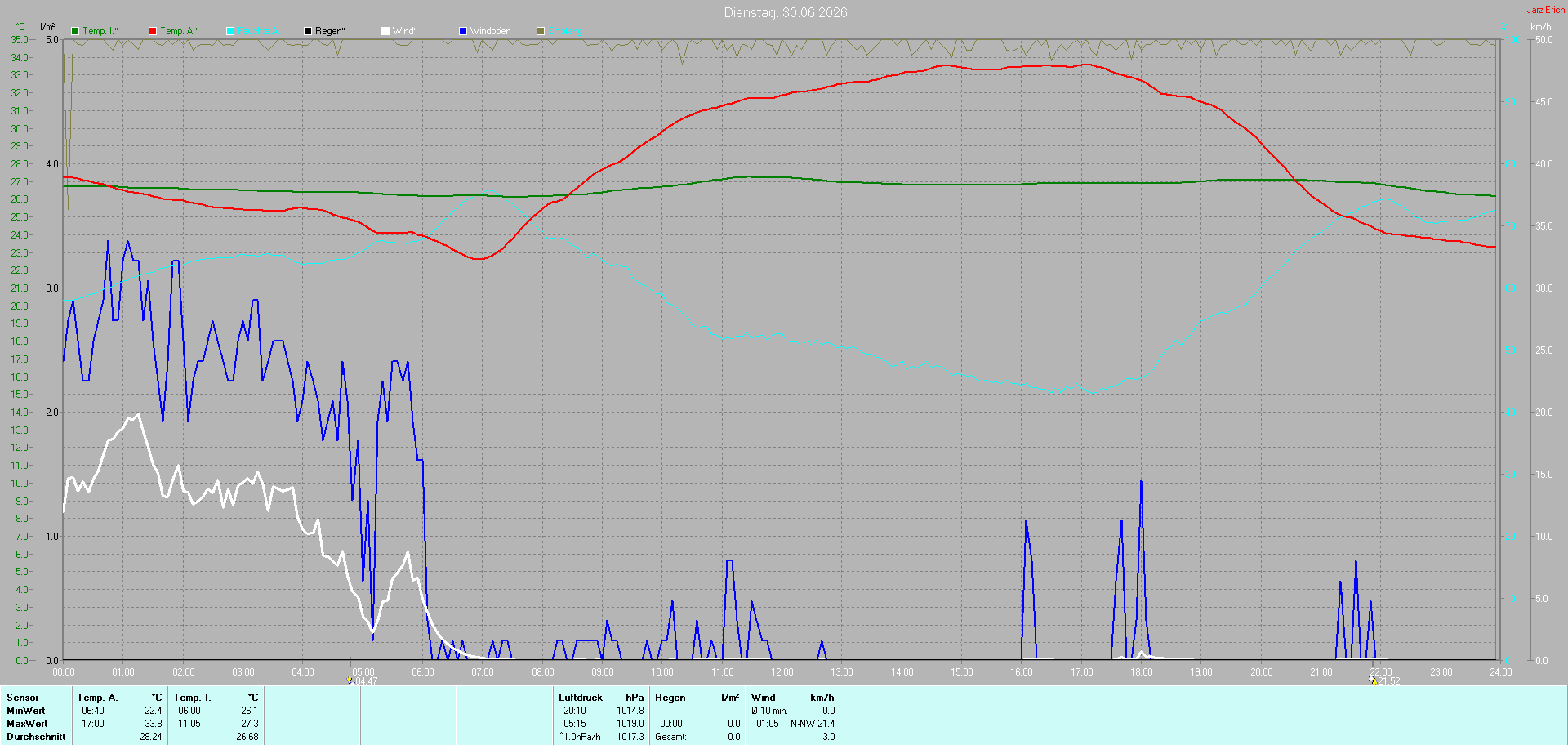Click the '24:00' time axis label

point(1501,672)
